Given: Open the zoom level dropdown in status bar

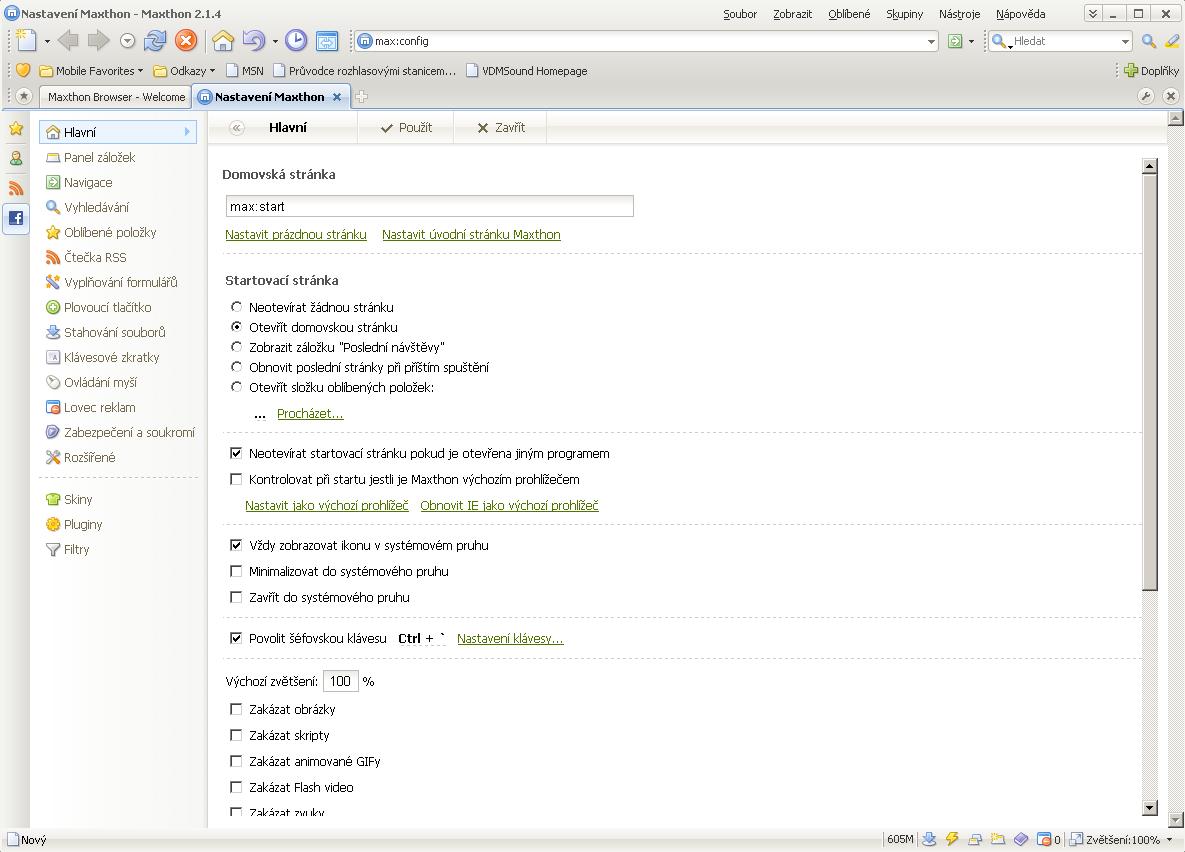Looking at the screenshot, I should click(x=1170, y=840).
